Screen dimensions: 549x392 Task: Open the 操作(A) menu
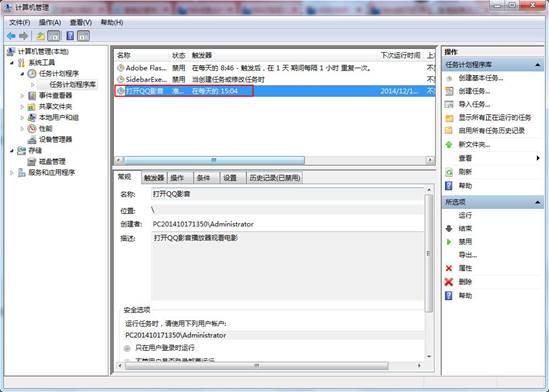point(50,22)
